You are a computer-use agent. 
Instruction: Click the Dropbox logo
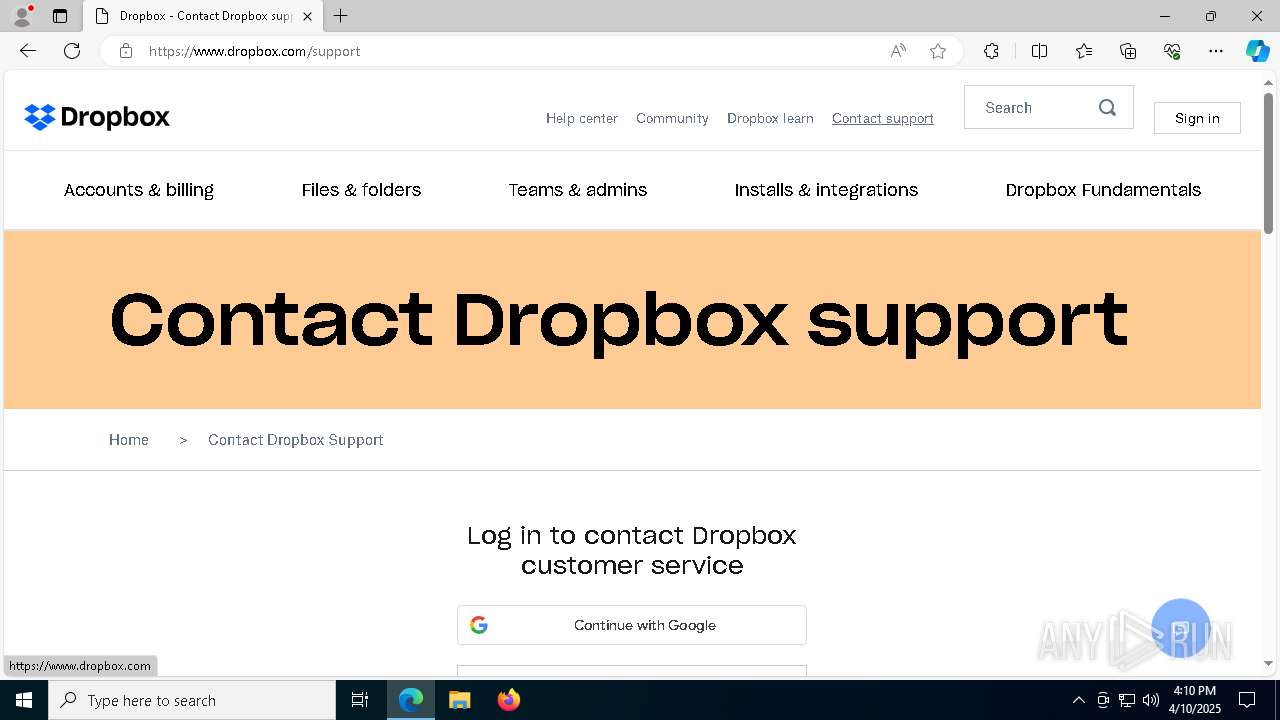tap(97, 117)
